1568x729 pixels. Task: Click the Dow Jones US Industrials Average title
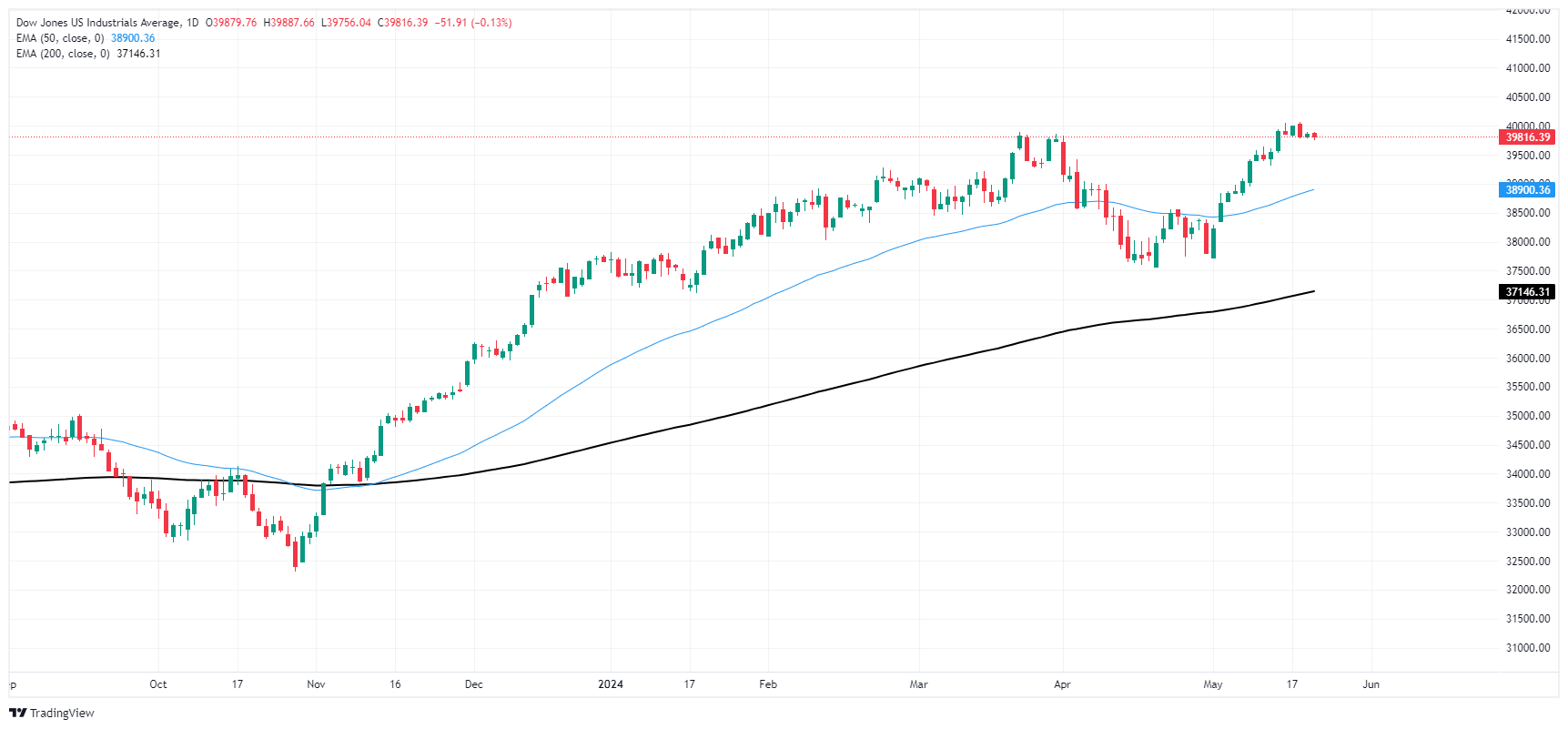coord(98,23)
